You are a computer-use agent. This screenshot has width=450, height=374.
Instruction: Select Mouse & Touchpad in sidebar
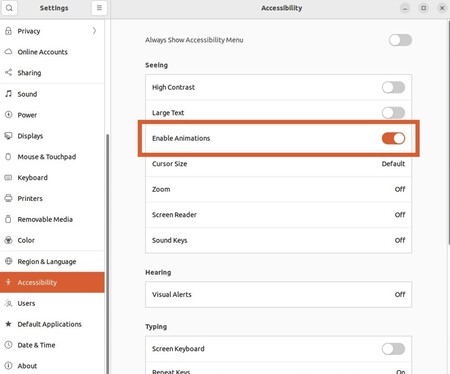point(52,157)
